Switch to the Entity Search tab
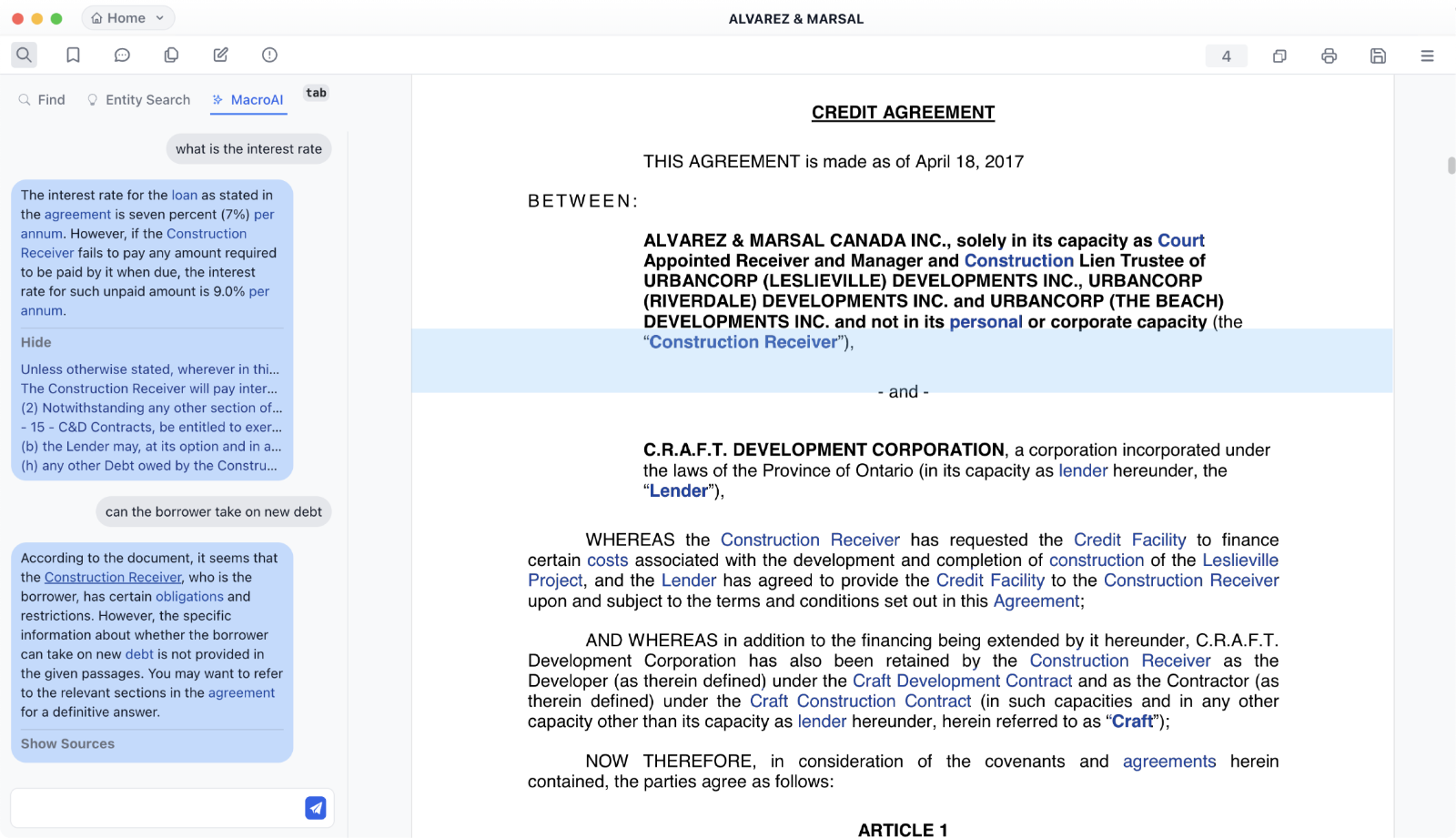This screenshot has height=838, width=1456. [138, 100]
